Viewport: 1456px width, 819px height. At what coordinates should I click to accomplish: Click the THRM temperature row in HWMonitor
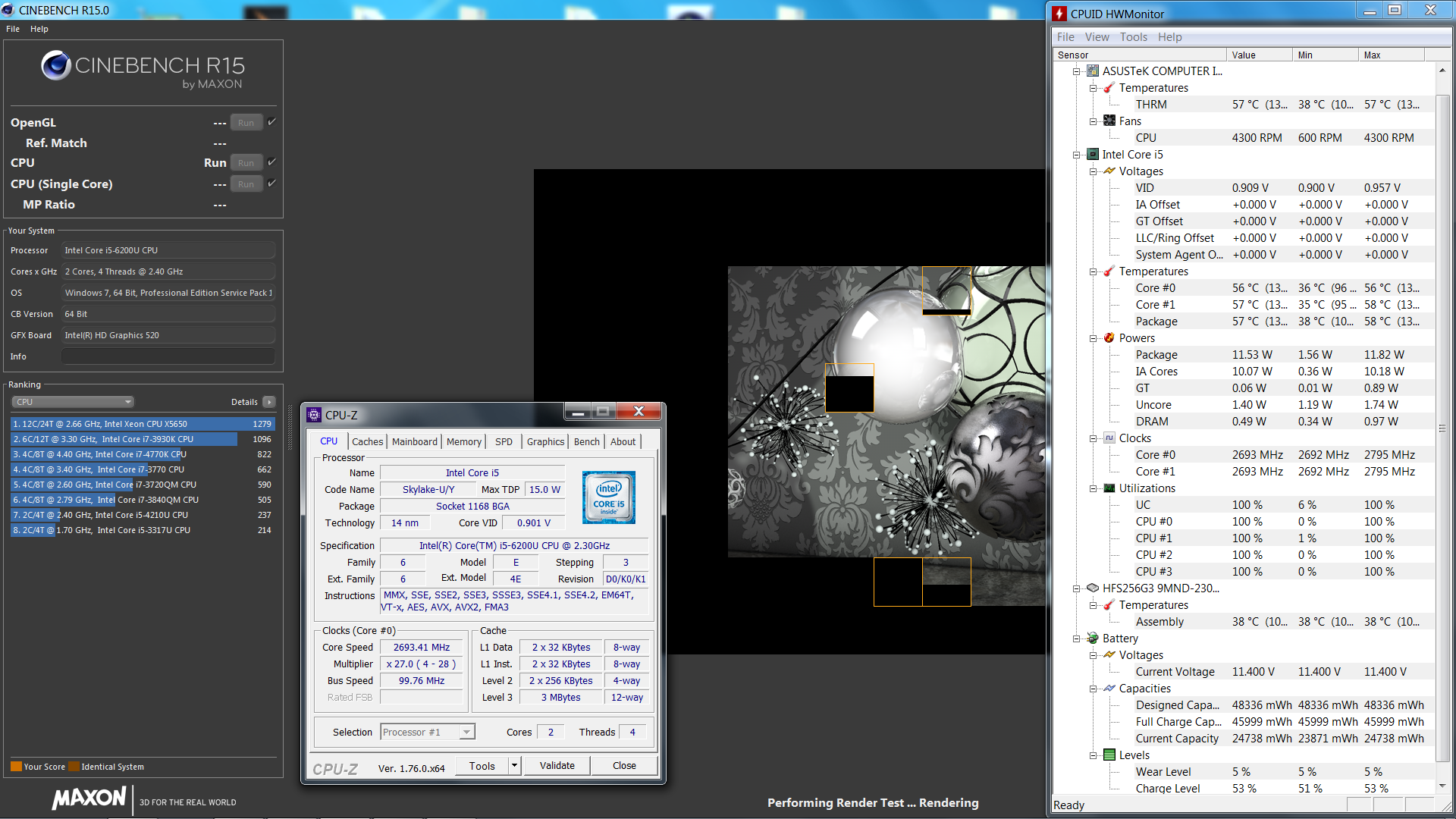coord(1244,105)
